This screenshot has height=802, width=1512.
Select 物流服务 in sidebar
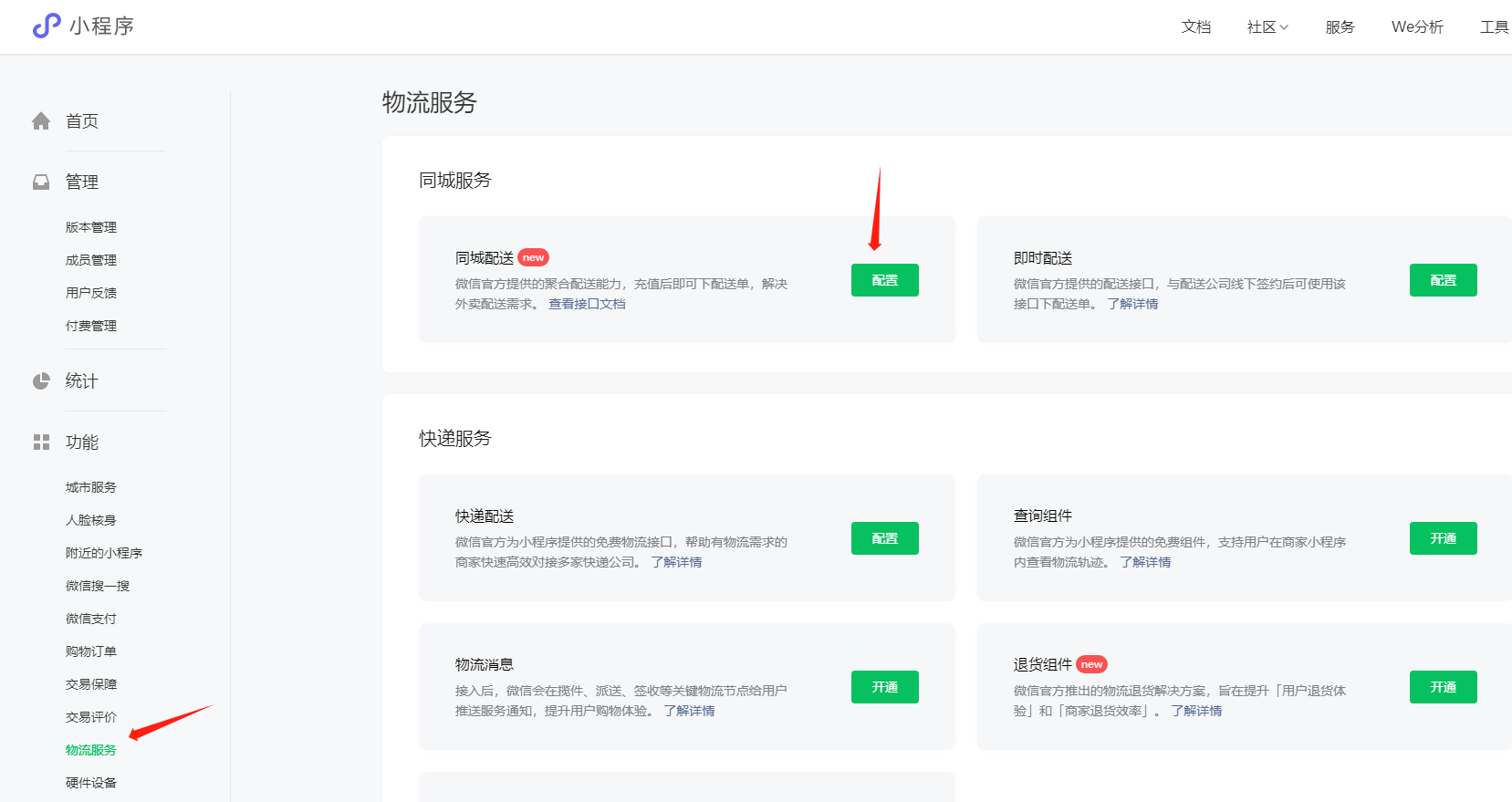point(91,750)
